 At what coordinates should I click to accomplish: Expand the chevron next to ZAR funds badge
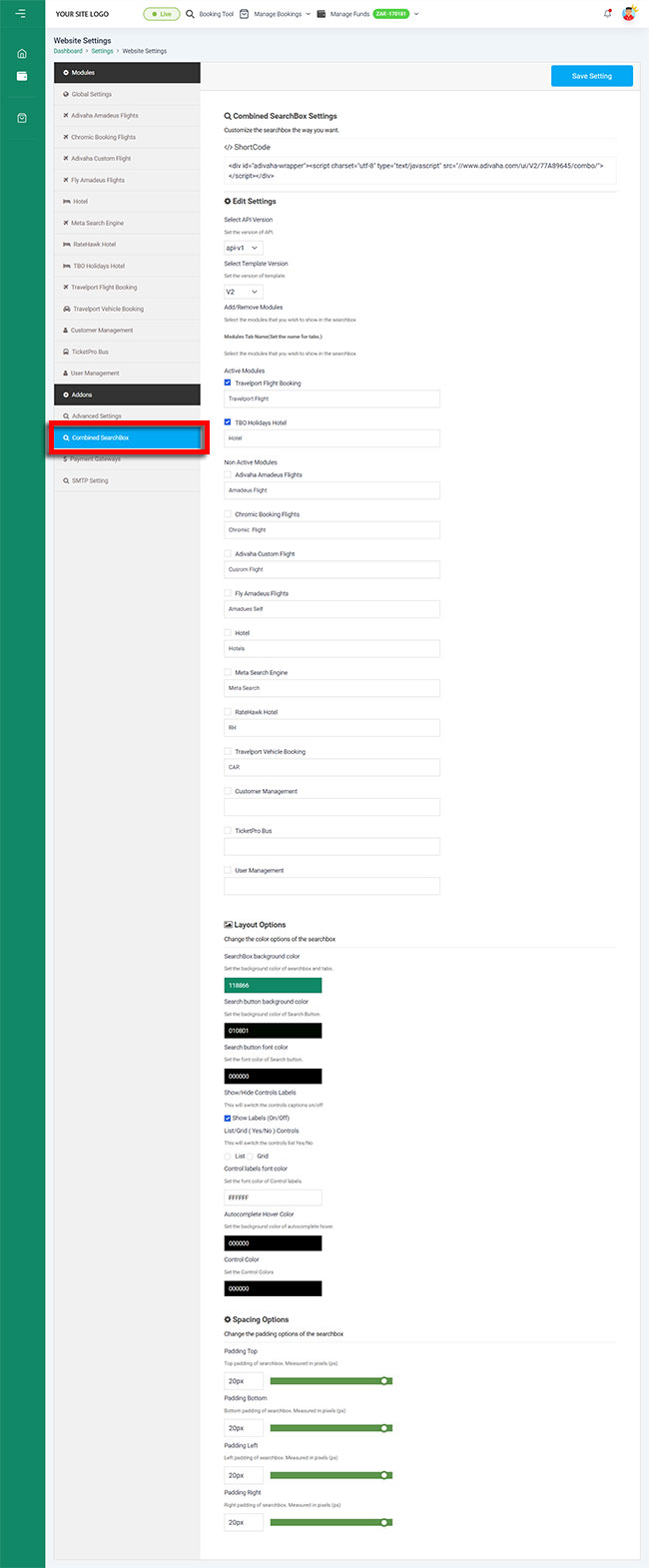click(416, 14)
